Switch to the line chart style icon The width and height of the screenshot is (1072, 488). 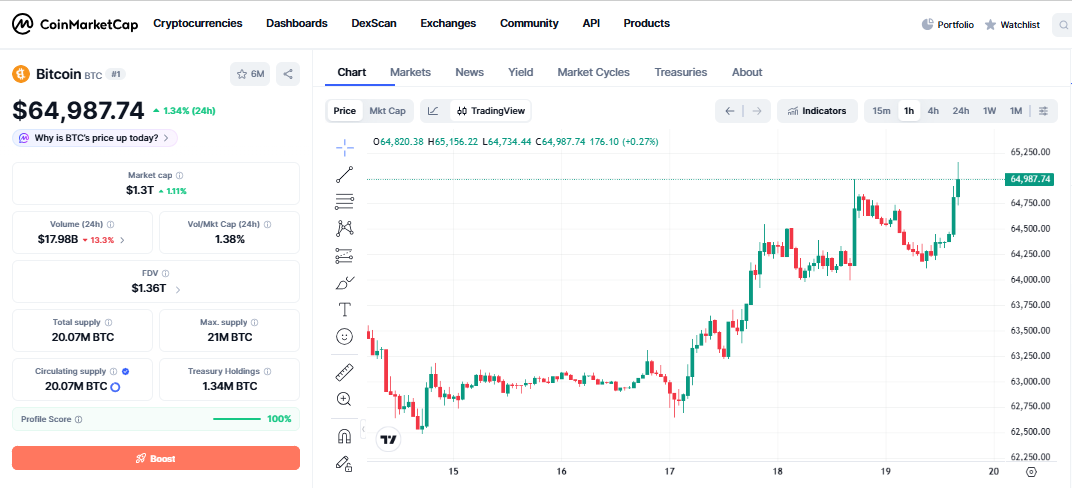[433, 111]
